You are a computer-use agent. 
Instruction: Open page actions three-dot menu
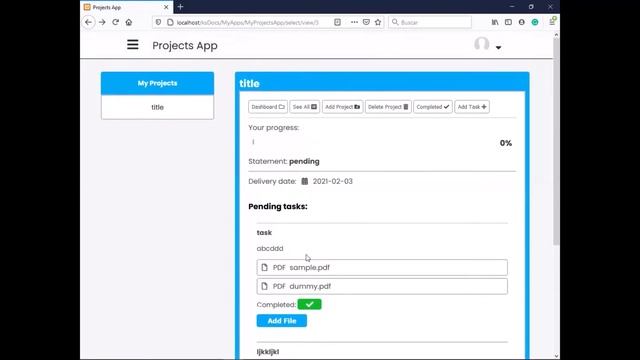pos(354,22)
